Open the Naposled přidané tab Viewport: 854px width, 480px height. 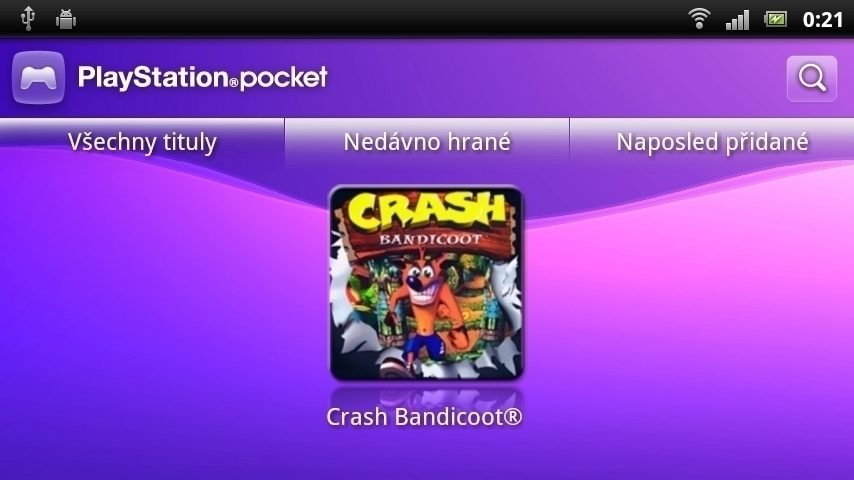(x=712, y=142)
